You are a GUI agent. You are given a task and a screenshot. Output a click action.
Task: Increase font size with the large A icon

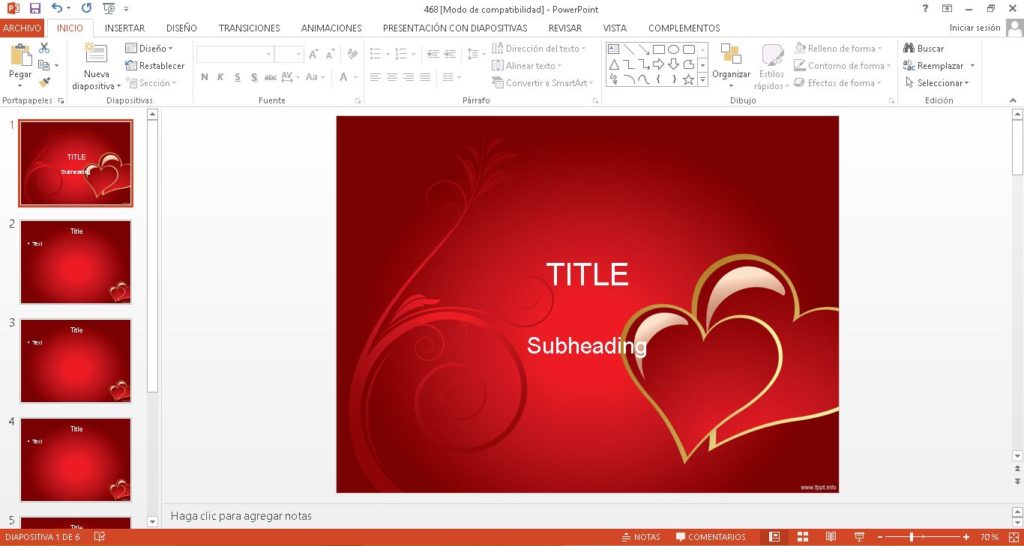[313, 54]
